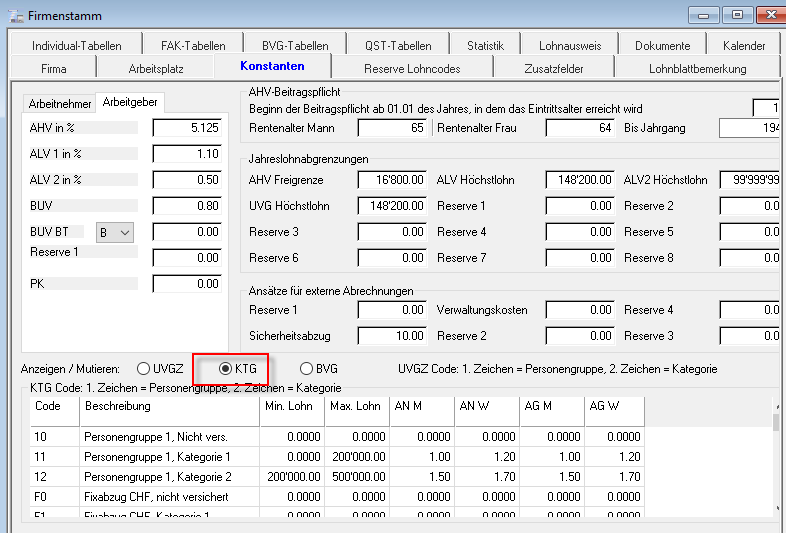Click the UVG Höchstlohn field
Viewport: 786px width, 533px height.
(392, 206)
